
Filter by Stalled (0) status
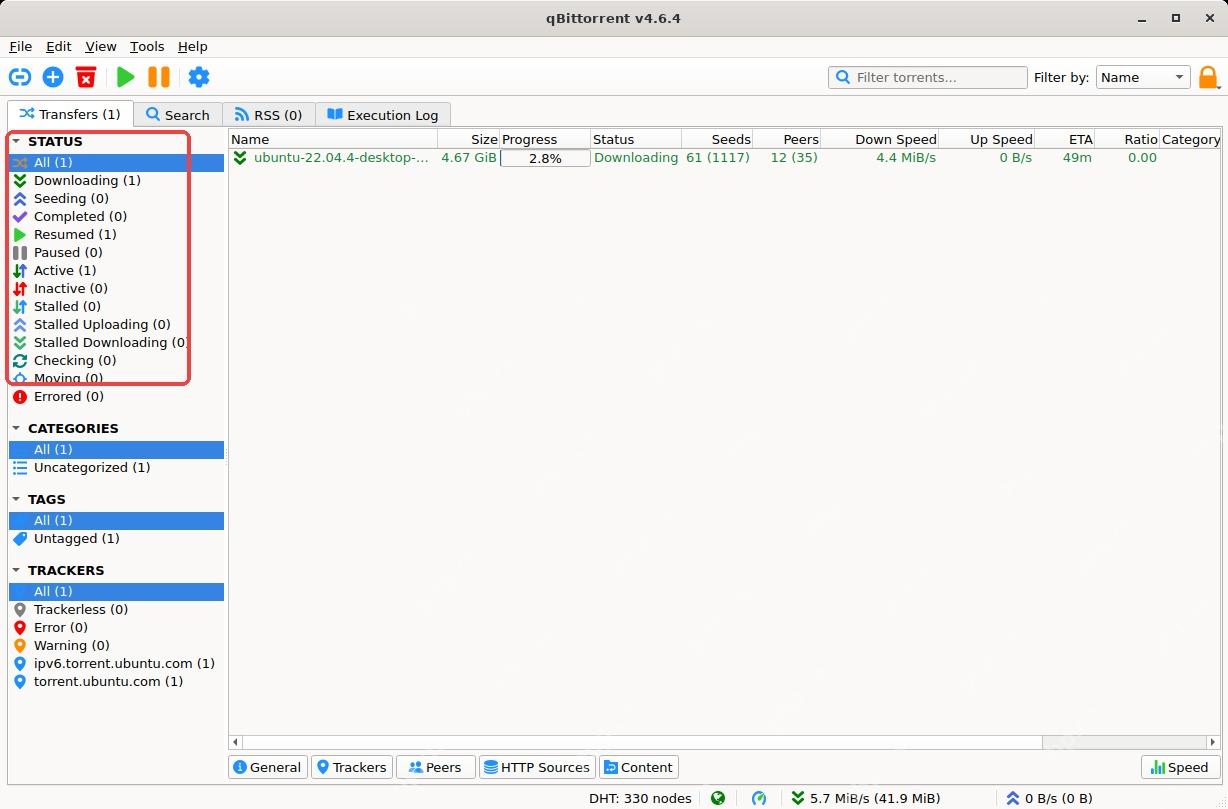pos(67,306)
